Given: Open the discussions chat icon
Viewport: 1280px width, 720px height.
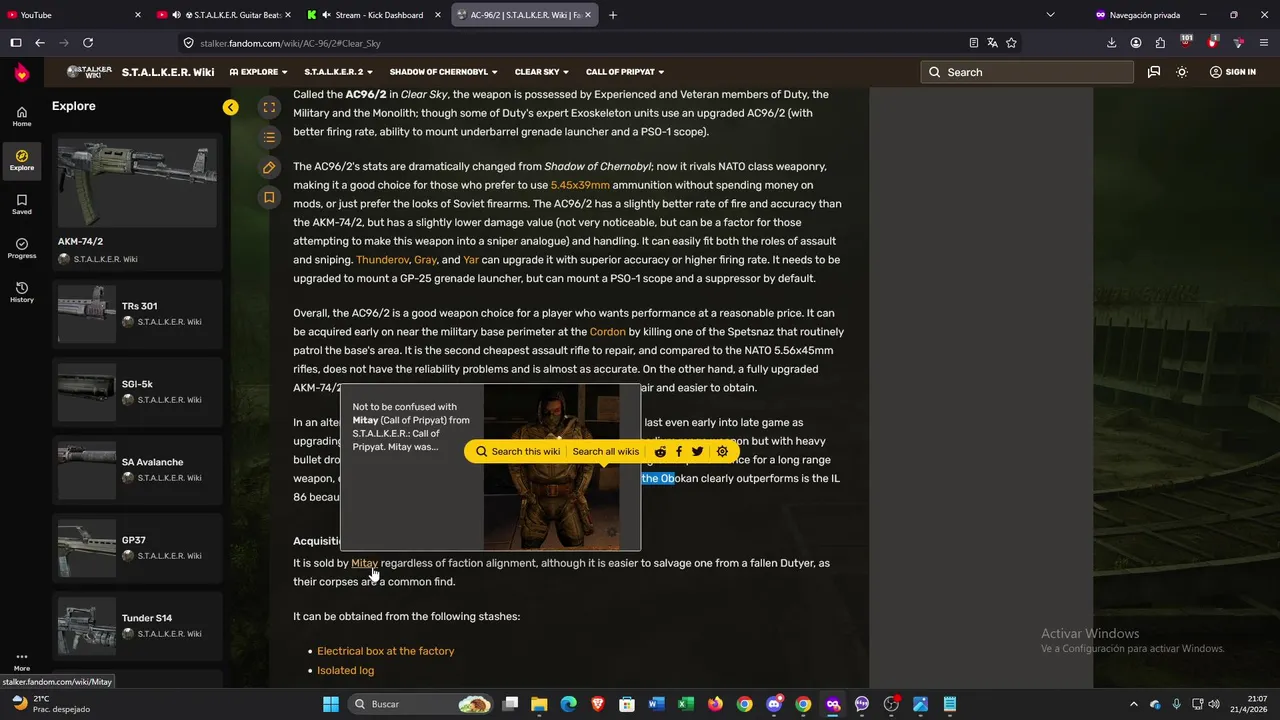Looking at the screenshot, I should click(x=1154, y=72).
